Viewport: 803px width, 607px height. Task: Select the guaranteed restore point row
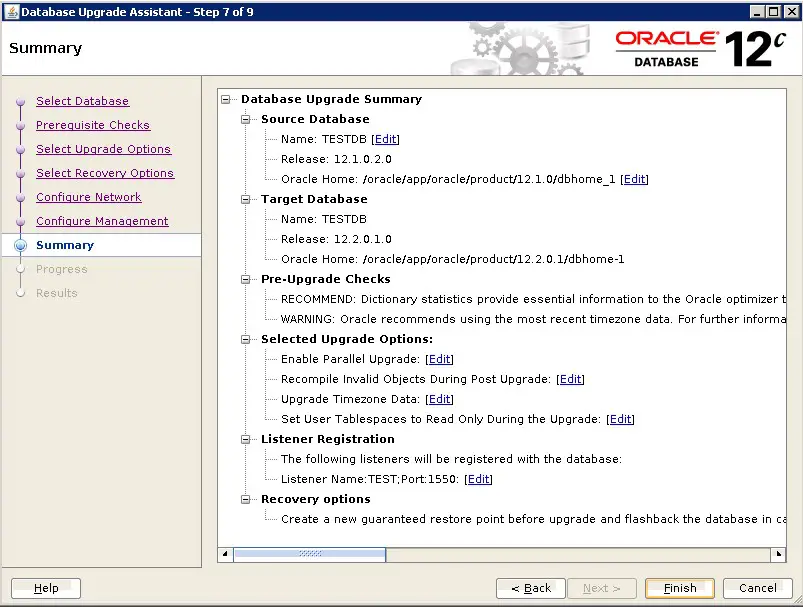pyautogui.click(x=533, y=519)
